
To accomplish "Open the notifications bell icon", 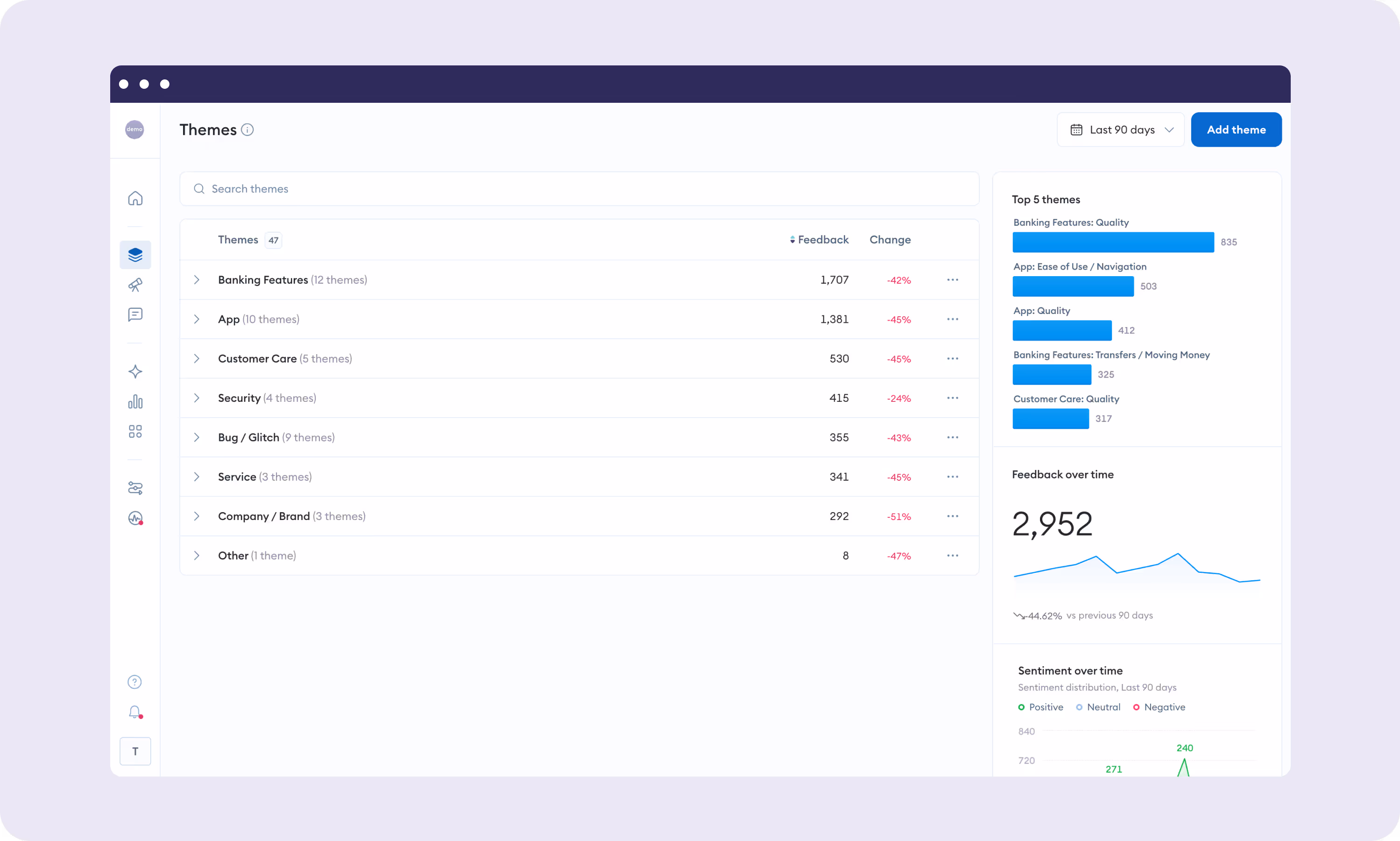I will [x=135, y=712].
